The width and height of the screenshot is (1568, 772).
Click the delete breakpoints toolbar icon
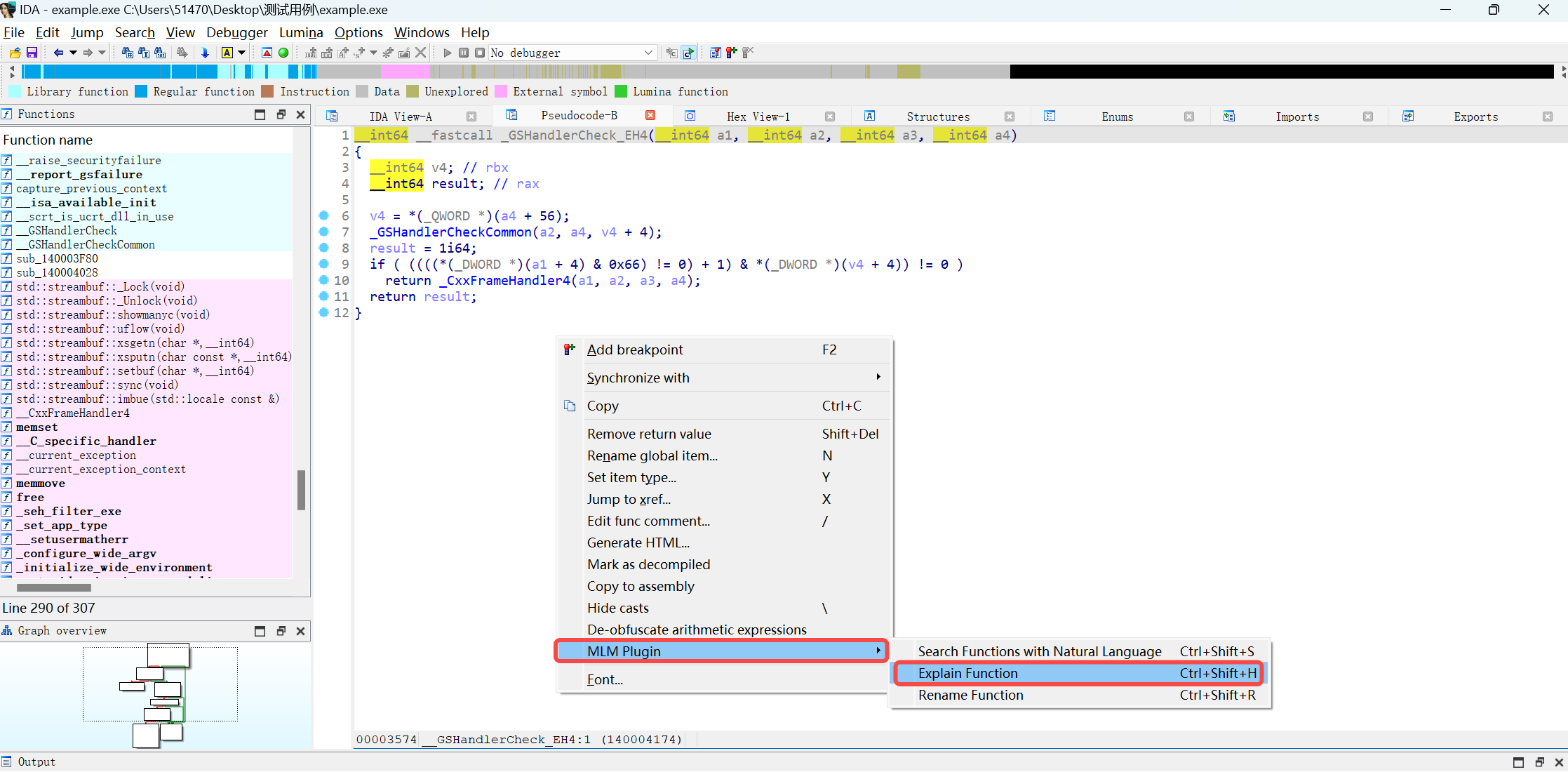point(748,53)
